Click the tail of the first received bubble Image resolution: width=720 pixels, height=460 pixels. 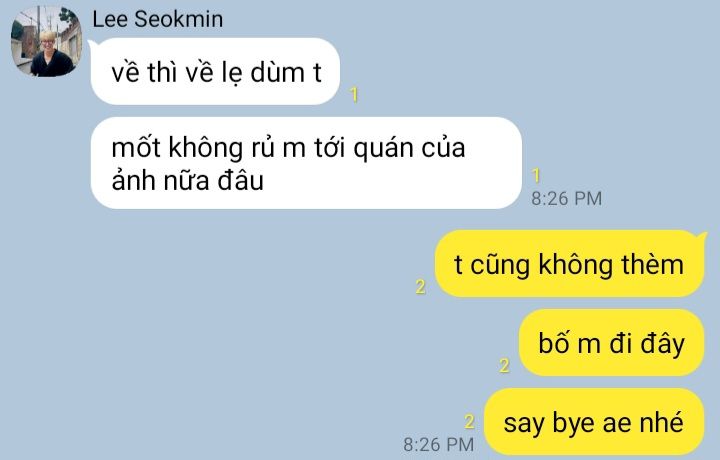pyautogui.click(x=92, y=44)
